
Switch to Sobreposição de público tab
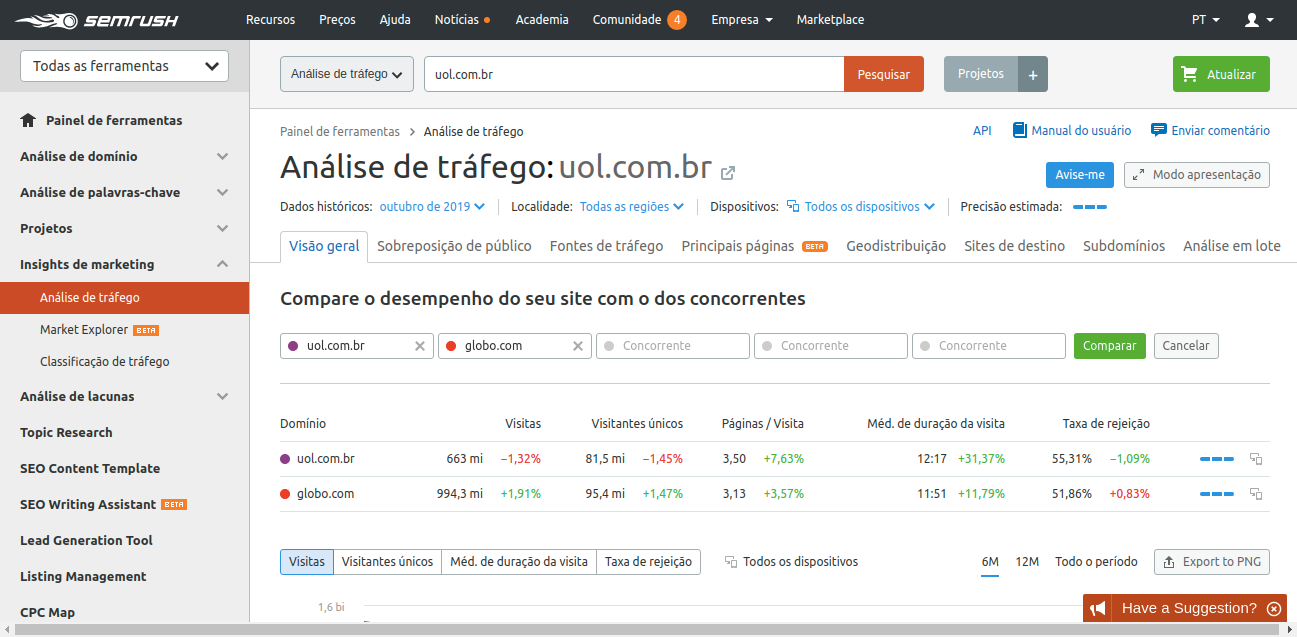(x=454, y=246)
